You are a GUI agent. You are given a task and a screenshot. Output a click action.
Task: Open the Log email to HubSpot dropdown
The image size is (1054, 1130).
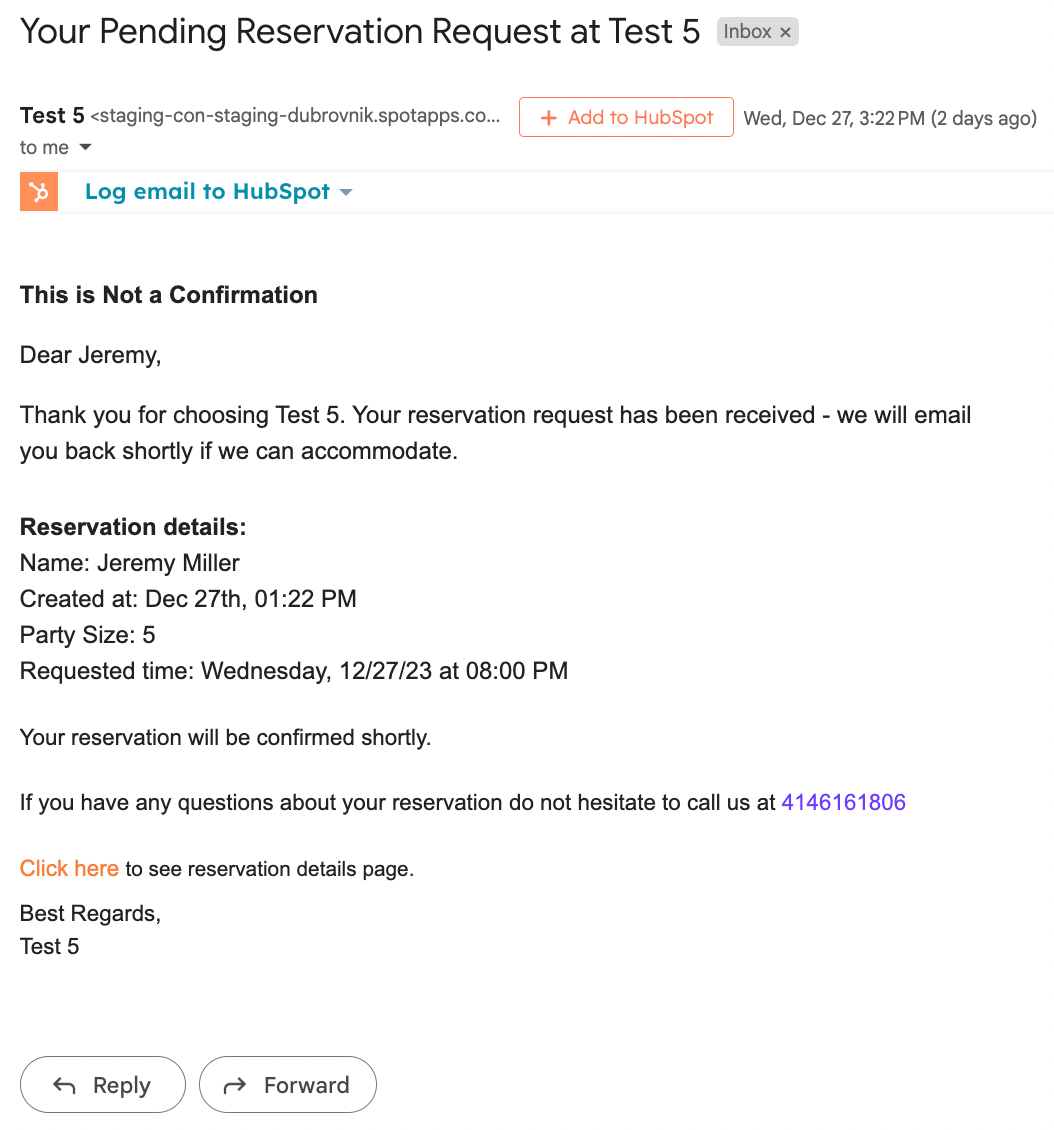tap(346, 191)
